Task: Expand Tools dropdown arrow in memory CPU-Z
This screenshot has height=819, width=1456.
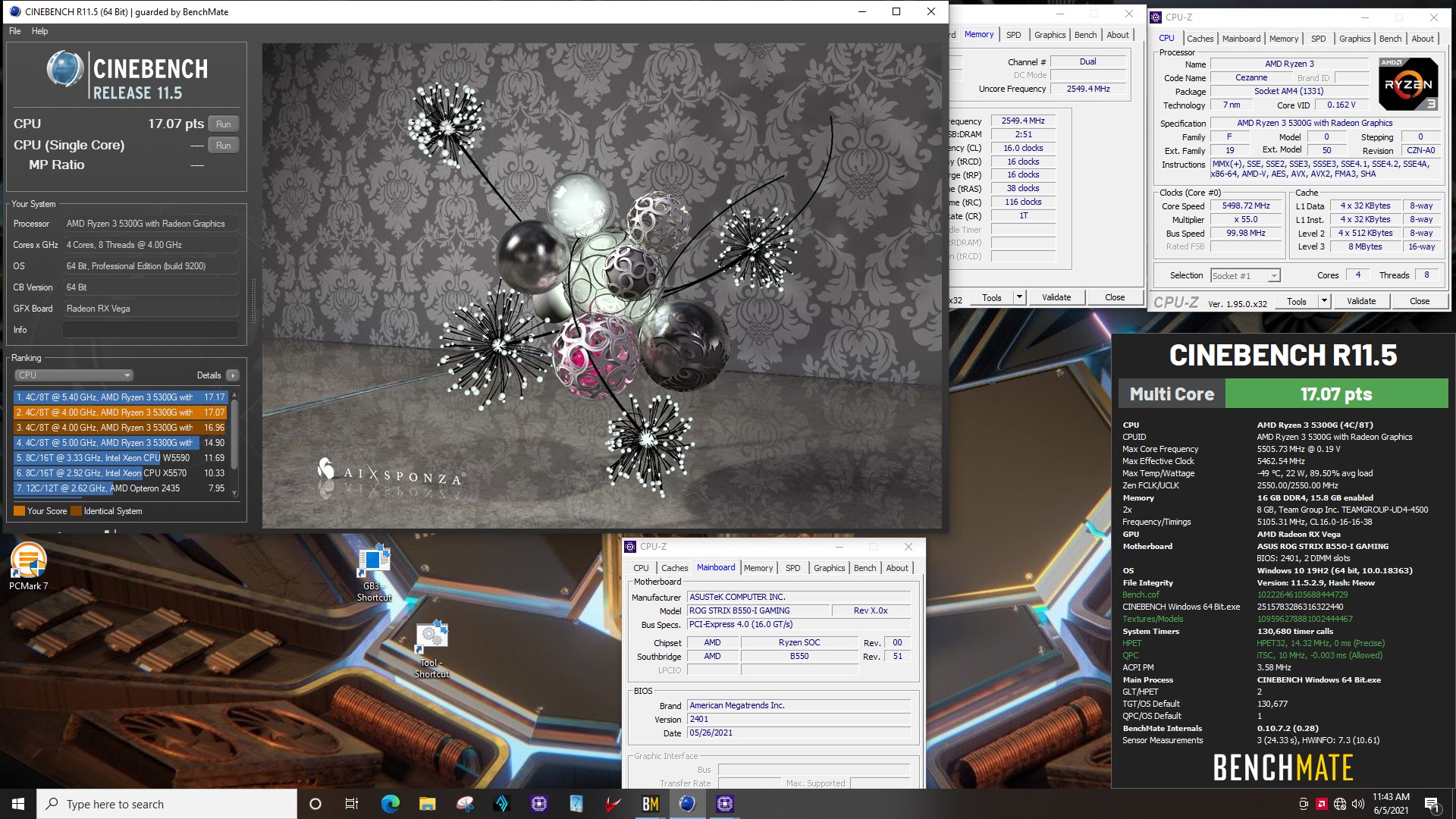Action: tap(1019, 297)
